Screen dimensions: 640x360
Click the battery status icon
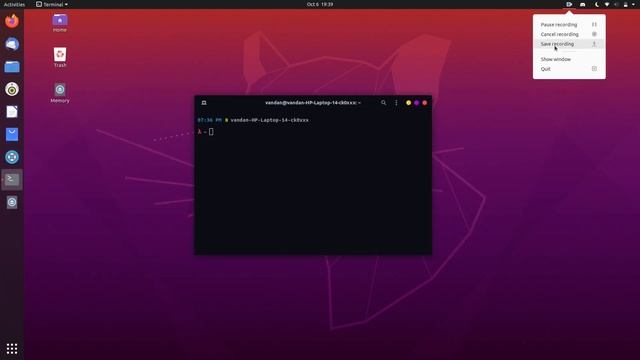(x=625, y=4)
